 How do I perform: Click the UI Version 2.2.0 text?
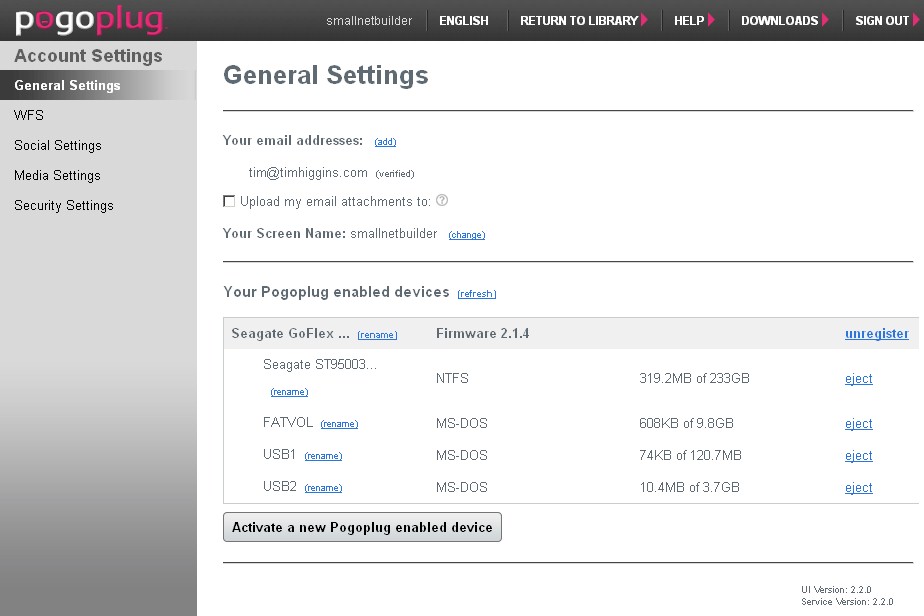(x=836, y=589)
